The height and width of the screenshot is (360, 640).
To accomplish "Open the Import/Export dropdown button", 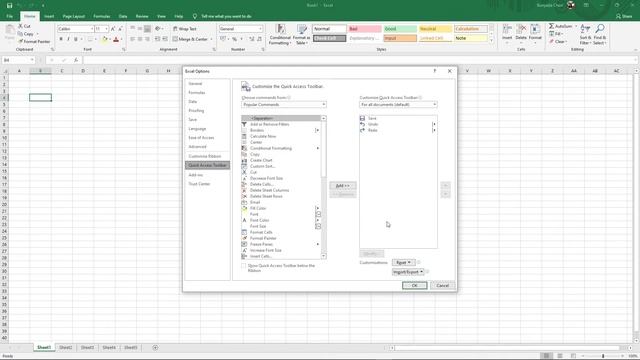I will coord(408,272).
